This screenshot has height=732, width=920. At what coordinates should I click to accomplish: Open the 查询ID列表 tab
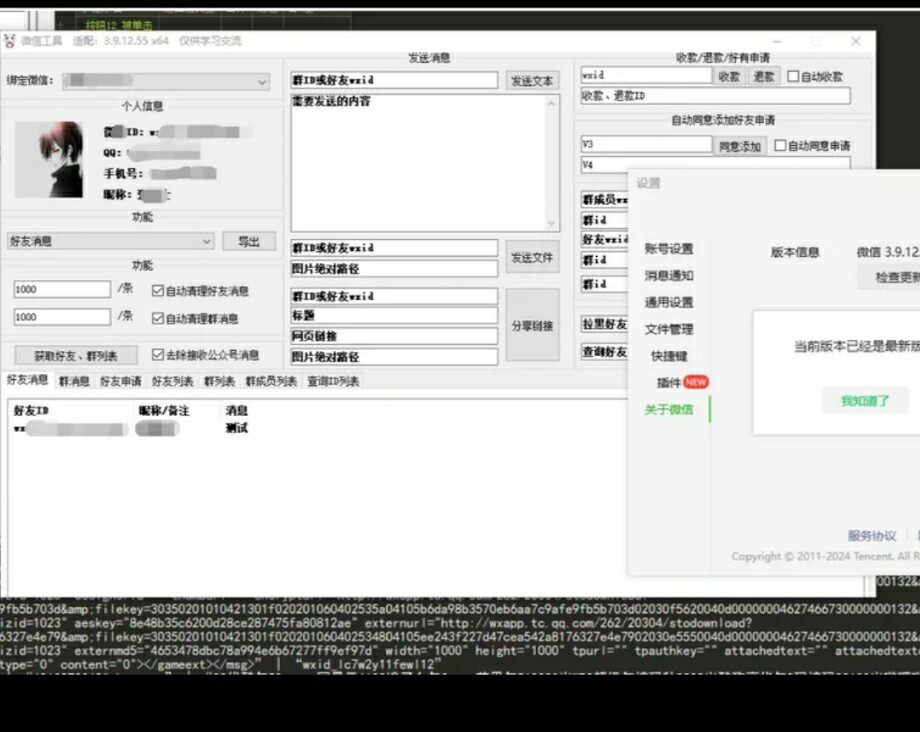[x=333, y=381]
